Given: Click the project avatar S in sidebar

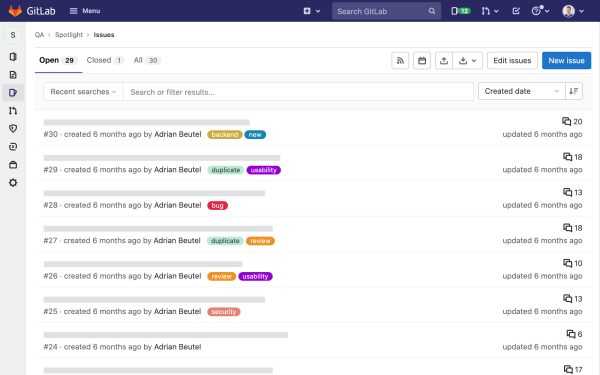Looking at the screenshot, I should point(13,35).
